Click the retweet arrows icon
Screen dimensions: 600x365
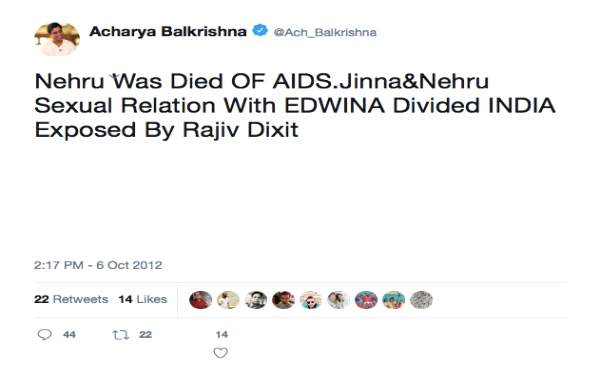(121, 335)
